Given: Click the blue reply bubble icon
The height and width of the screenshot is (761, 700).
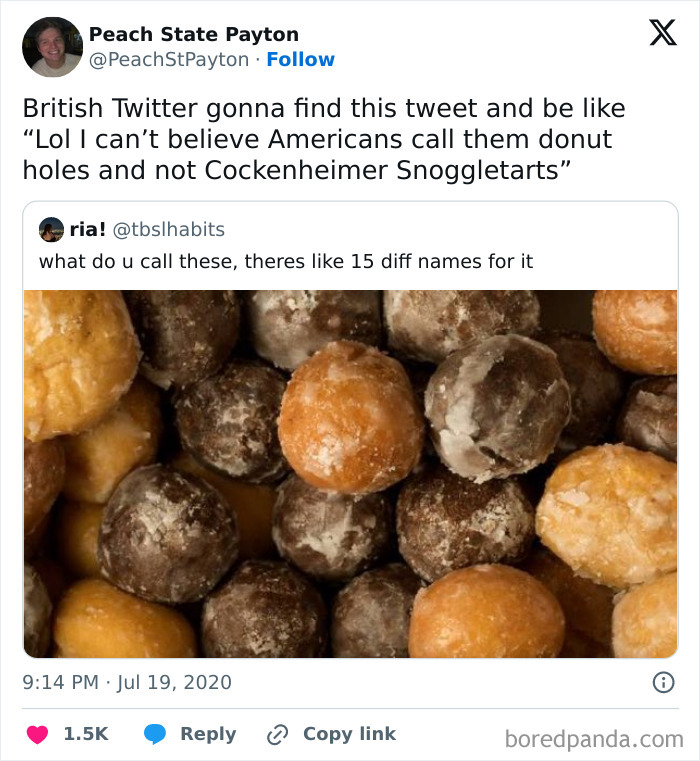Looking at the screenshot, I should [x=154, y=734].
